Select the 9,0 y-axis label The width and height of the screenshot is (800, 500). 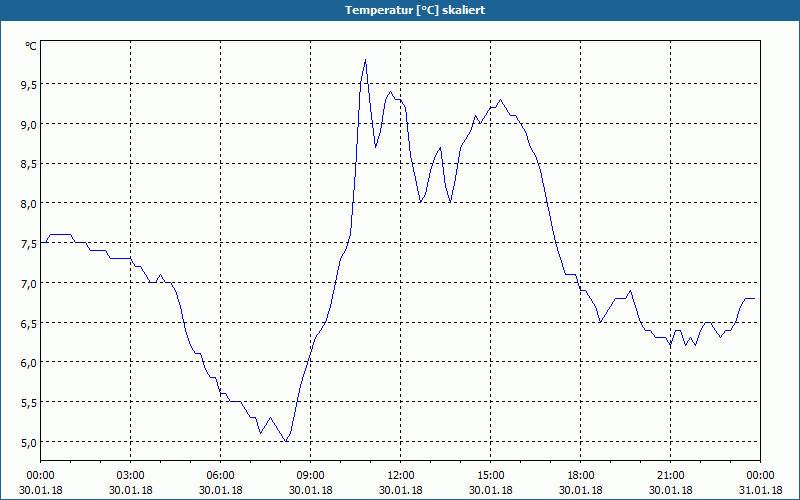tap(29, 125)
